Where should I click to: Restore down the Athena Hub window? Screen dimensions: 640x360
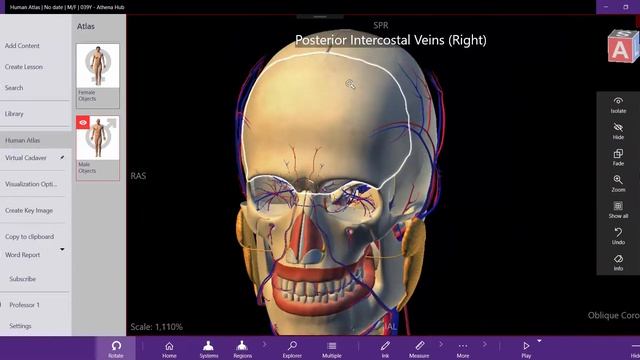(x=626, y=7)
